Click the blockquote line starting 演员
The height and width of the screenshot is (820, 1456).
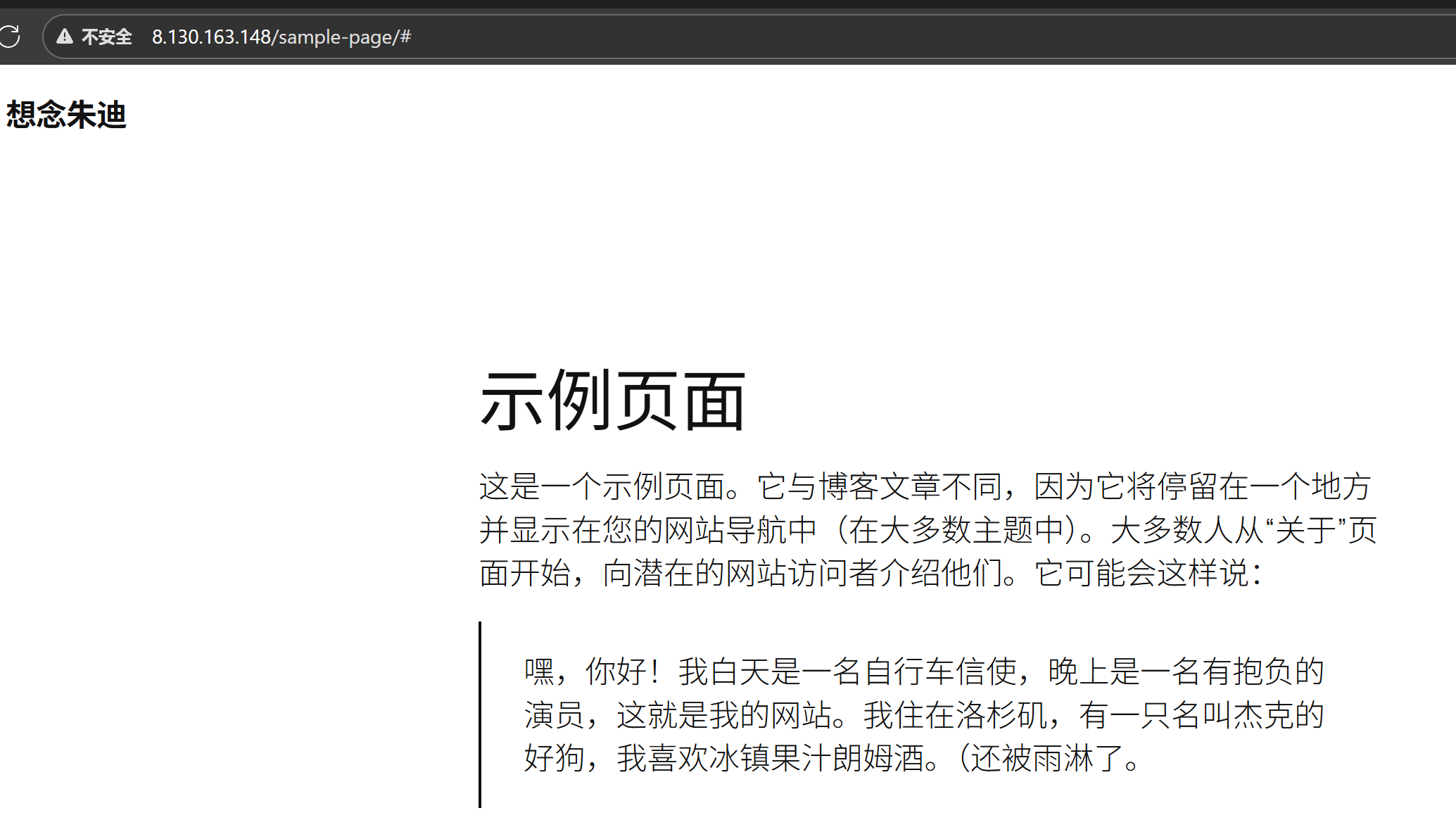(x=923, y=715)
